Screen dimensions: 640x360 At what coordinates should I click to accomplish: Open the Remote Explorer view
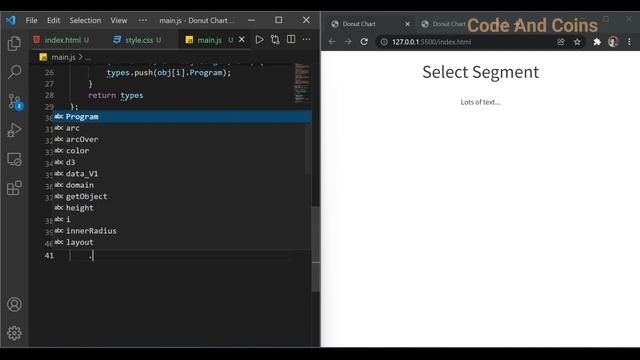click(x=14, y=159)
